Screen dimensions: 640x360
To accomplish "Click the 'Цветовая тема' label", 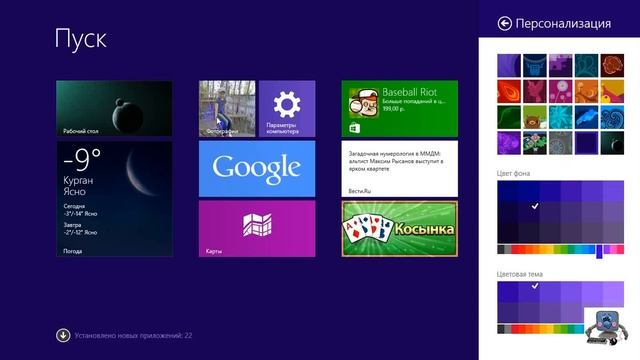I will click(x=520, y=274).
